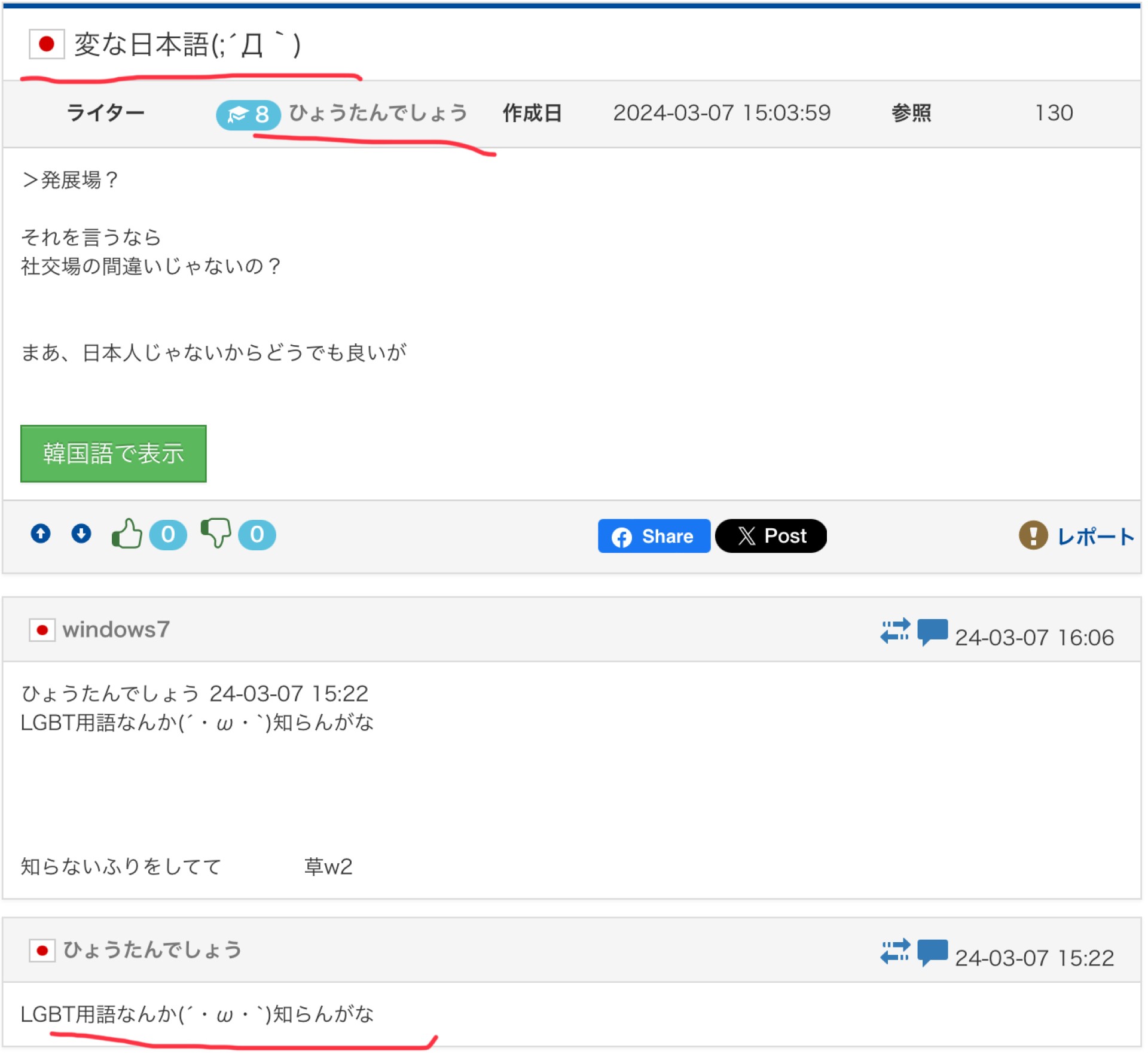
Task: Open the writer ひょうたんでしょう in the post header
Action: click(x=378, y=113)
